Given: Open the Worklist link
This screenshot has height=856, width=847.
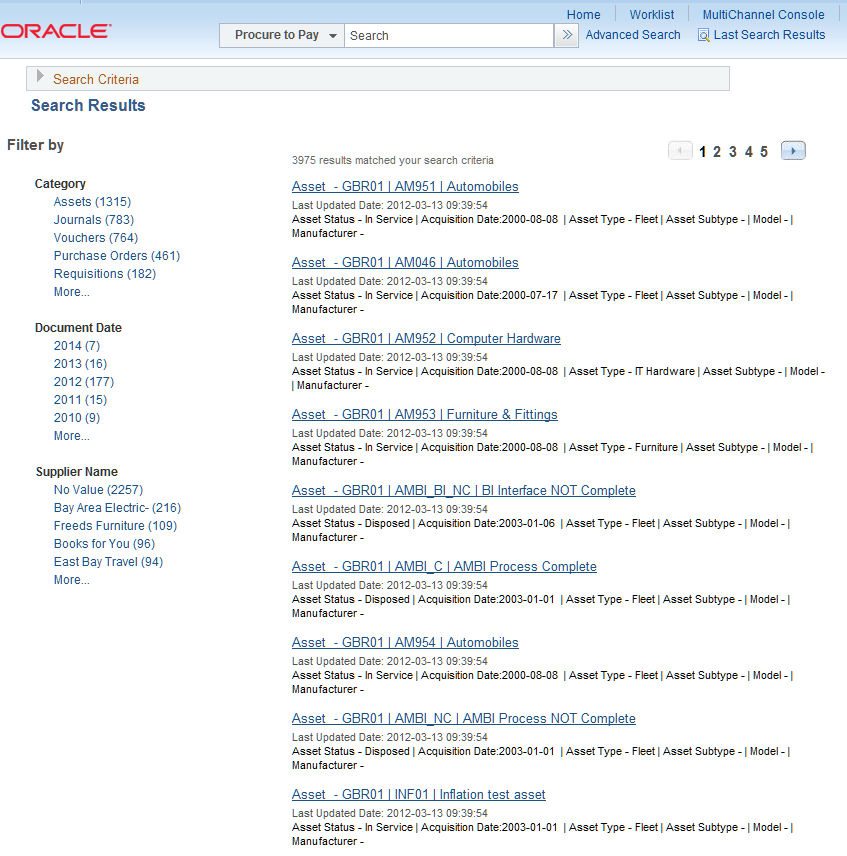Looking at the screenshot, I should pos(652,15).
